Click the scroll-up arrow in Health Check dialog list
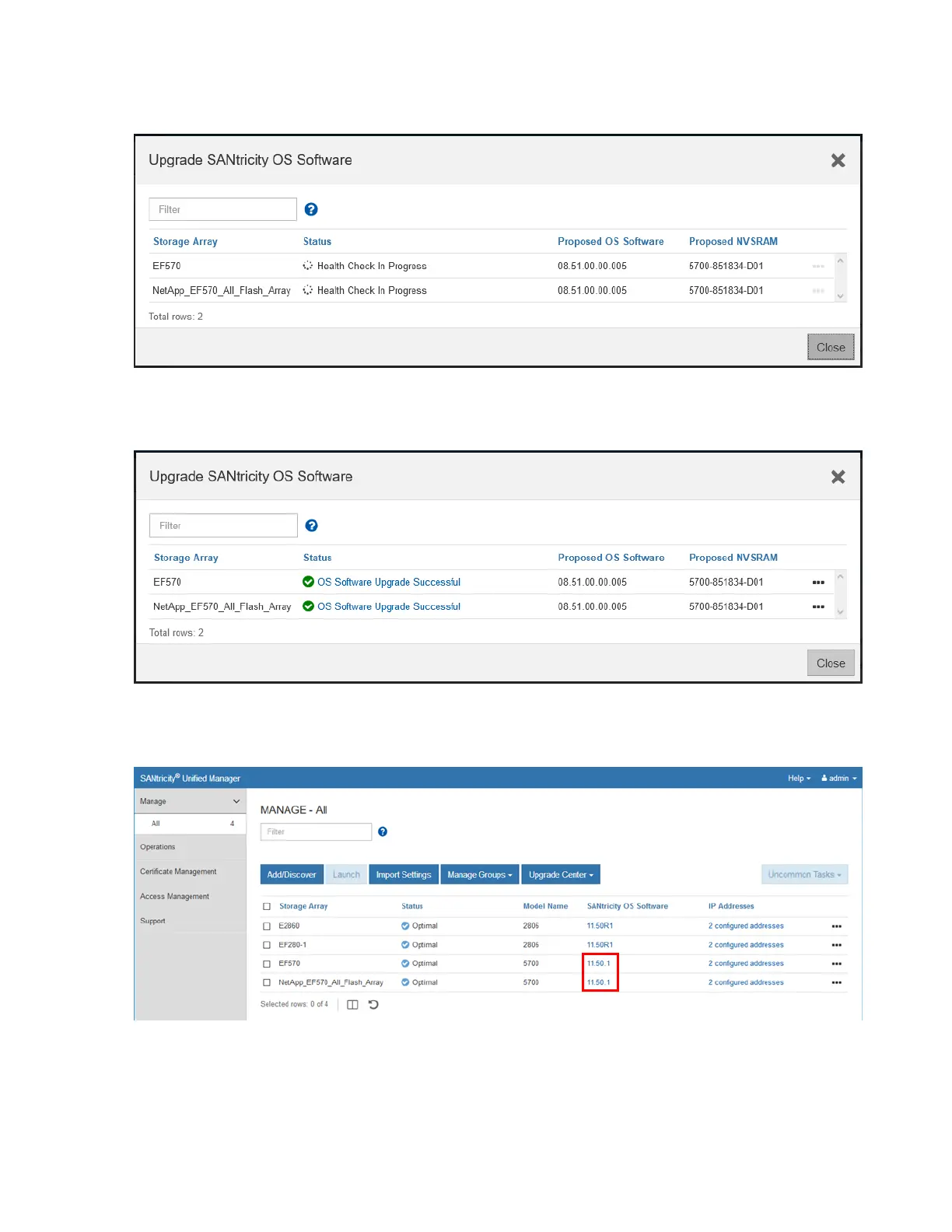The width and height of the screenshot is (952, 1232). click(840, 261)
